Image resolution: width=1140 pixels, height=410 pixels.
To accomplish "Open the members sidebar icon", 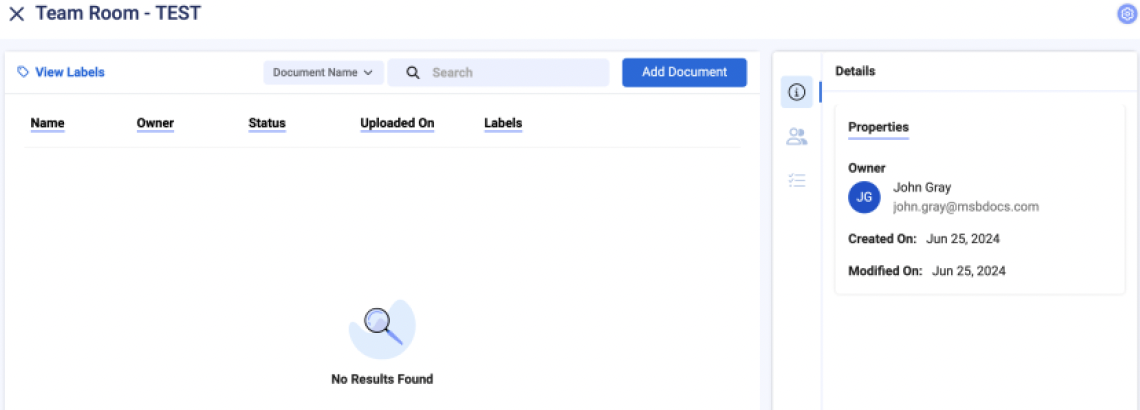I will click(797, 137).
